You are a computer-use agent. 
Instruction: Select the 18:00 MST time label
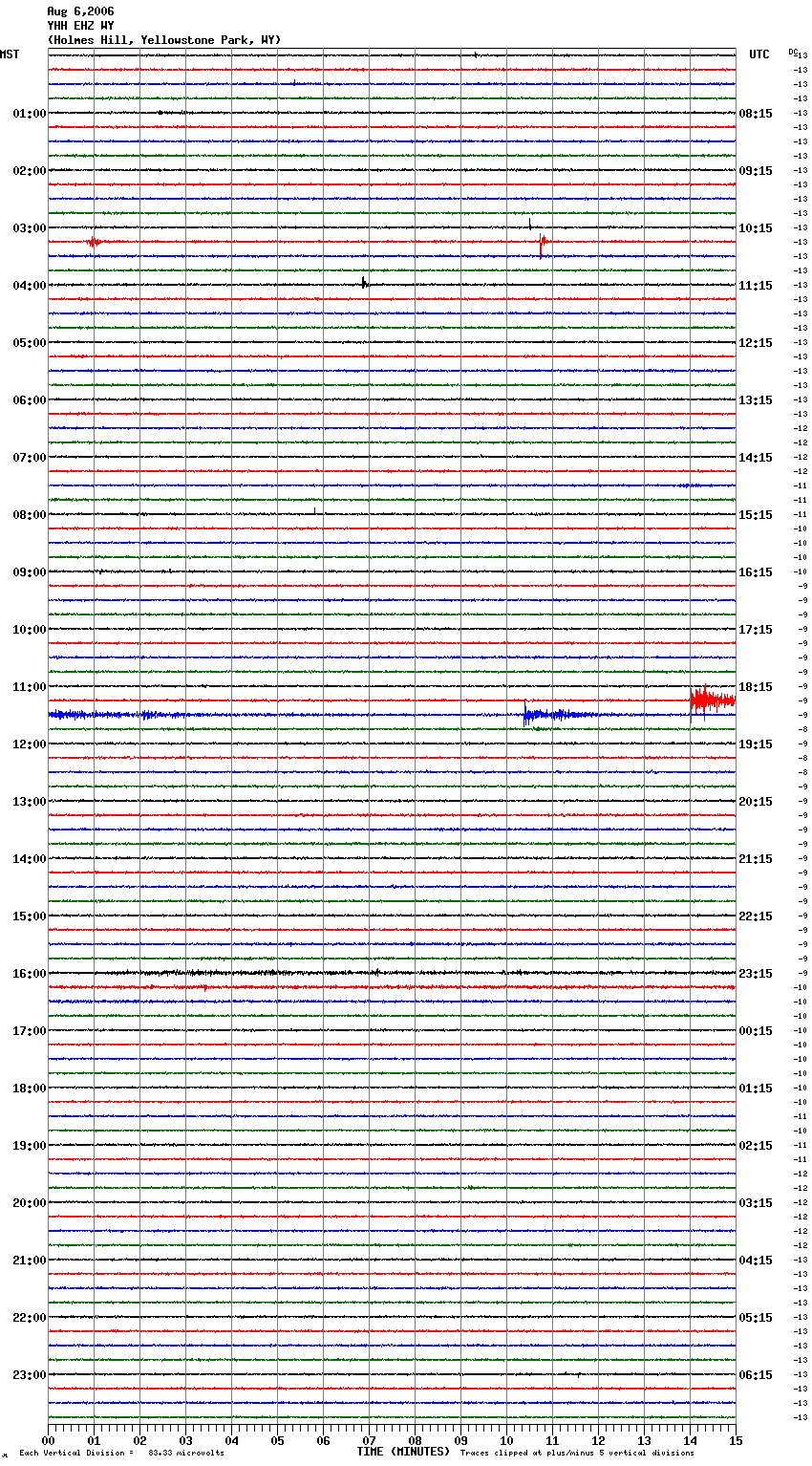[x=30, y=1089]
